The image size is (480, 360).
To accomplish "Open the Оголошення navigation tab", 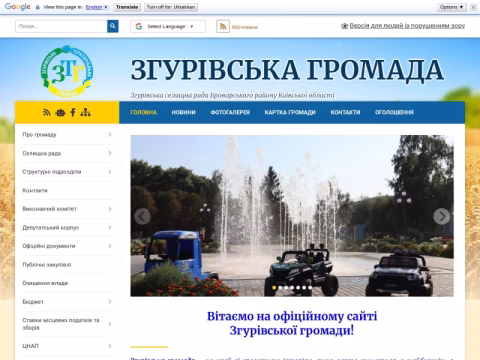I will [x=394, y=112].
